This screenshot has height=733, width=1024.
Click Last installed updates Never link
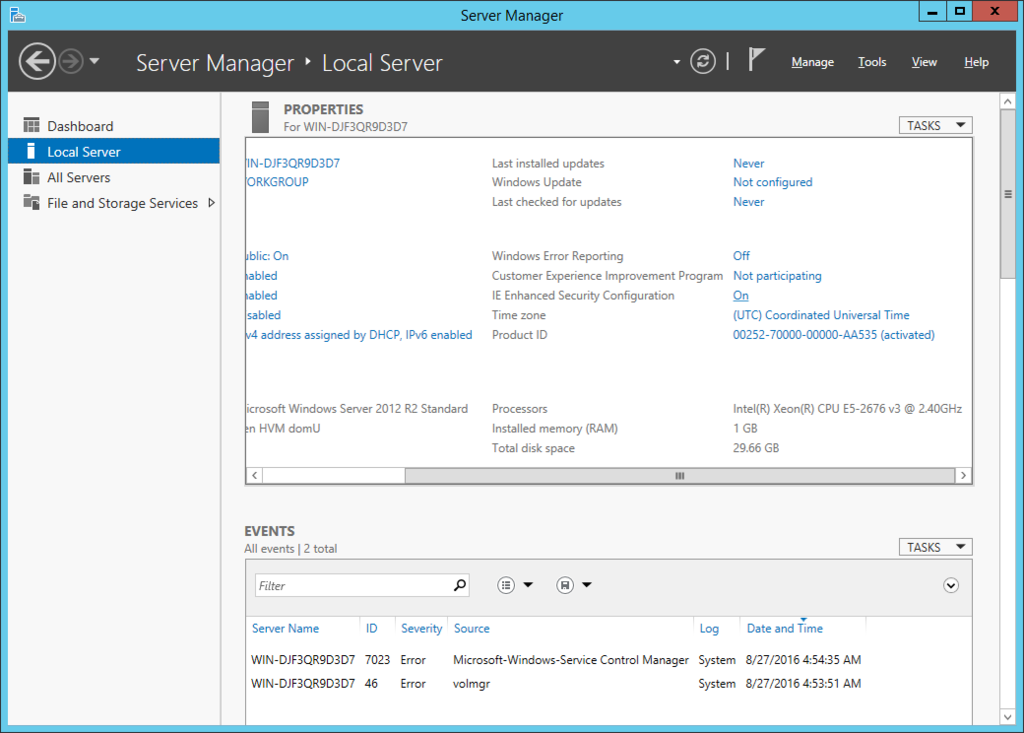click(748, 163)
